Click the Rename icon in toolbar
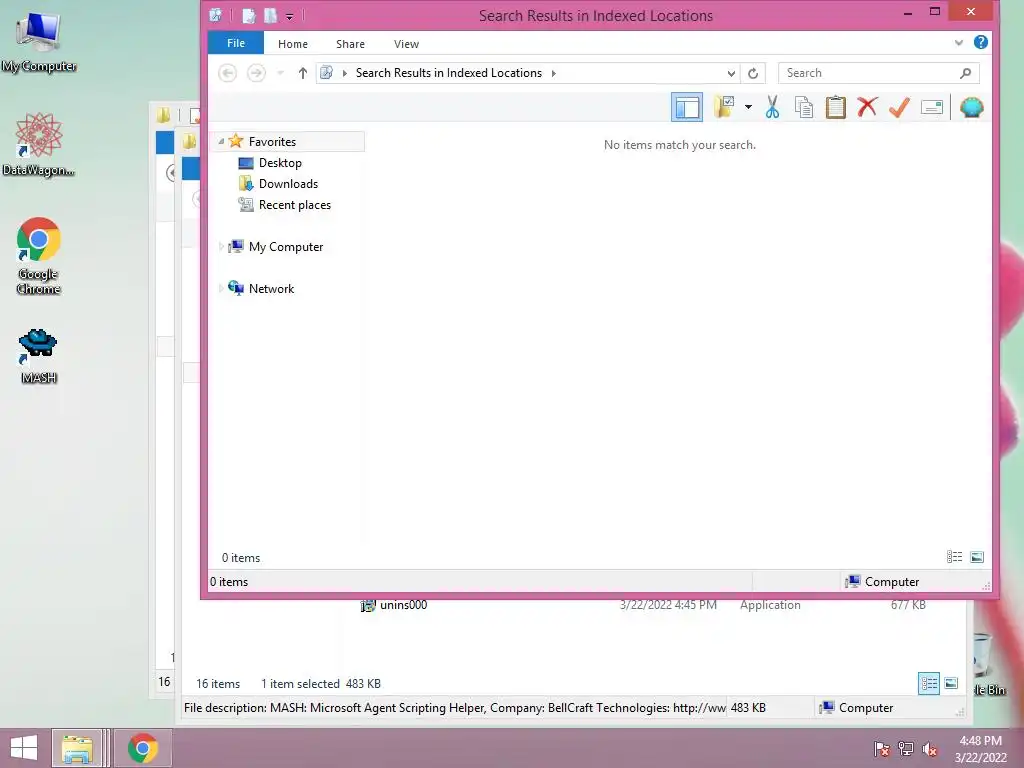The image size is (1024, 768). tap(931, 107)
